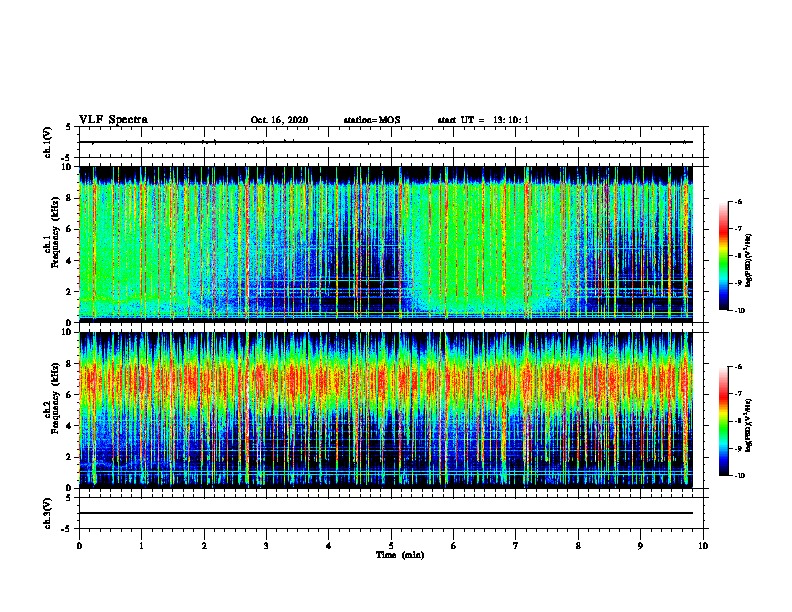Click inside the ch.2 spectrogram panel
This screenshot has height=612, width=792.
[386, 410]
